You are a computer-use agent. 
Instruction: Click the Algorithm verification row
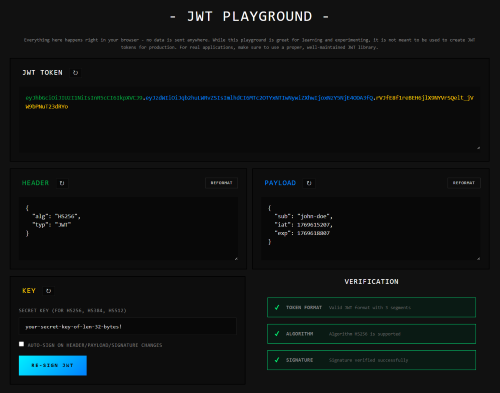pyautogui.click(x=371, y=334)
